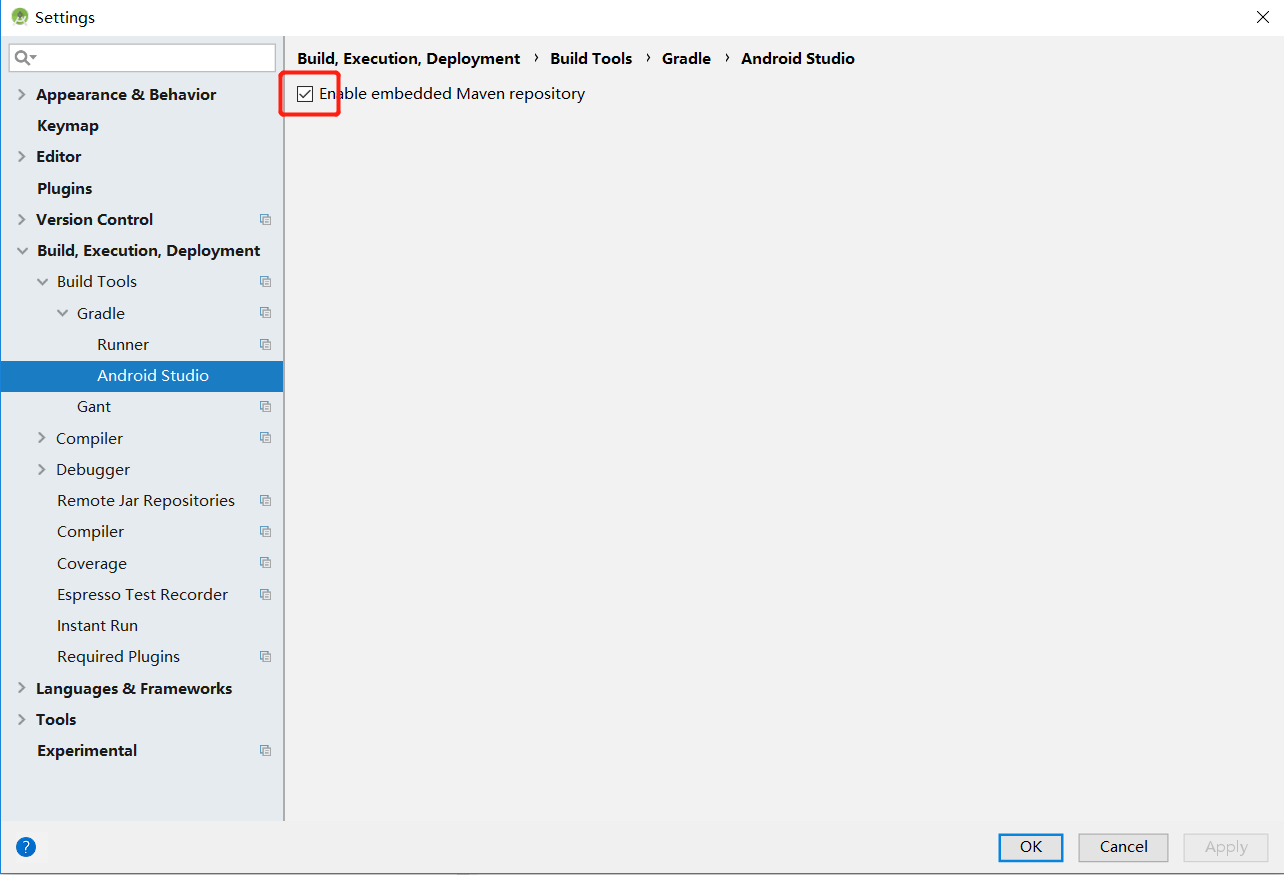Navigate to Build Tools via the breadcrumb
The width and height of the screenshot is (1284, 875).
point(591,58)
